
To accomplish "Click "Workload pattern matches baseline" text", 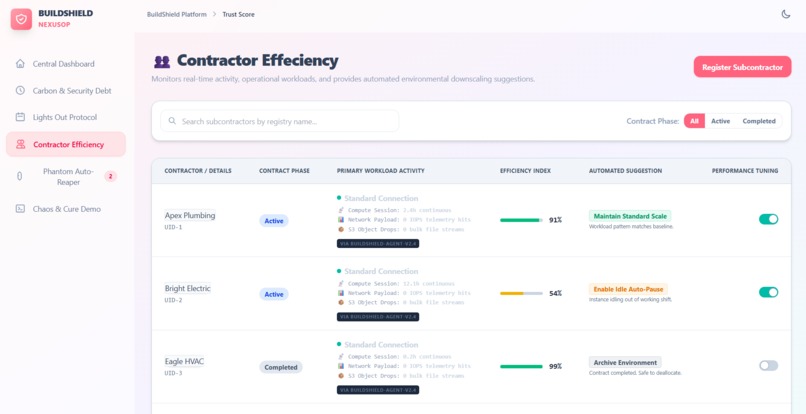I will [x=631, y=226].
